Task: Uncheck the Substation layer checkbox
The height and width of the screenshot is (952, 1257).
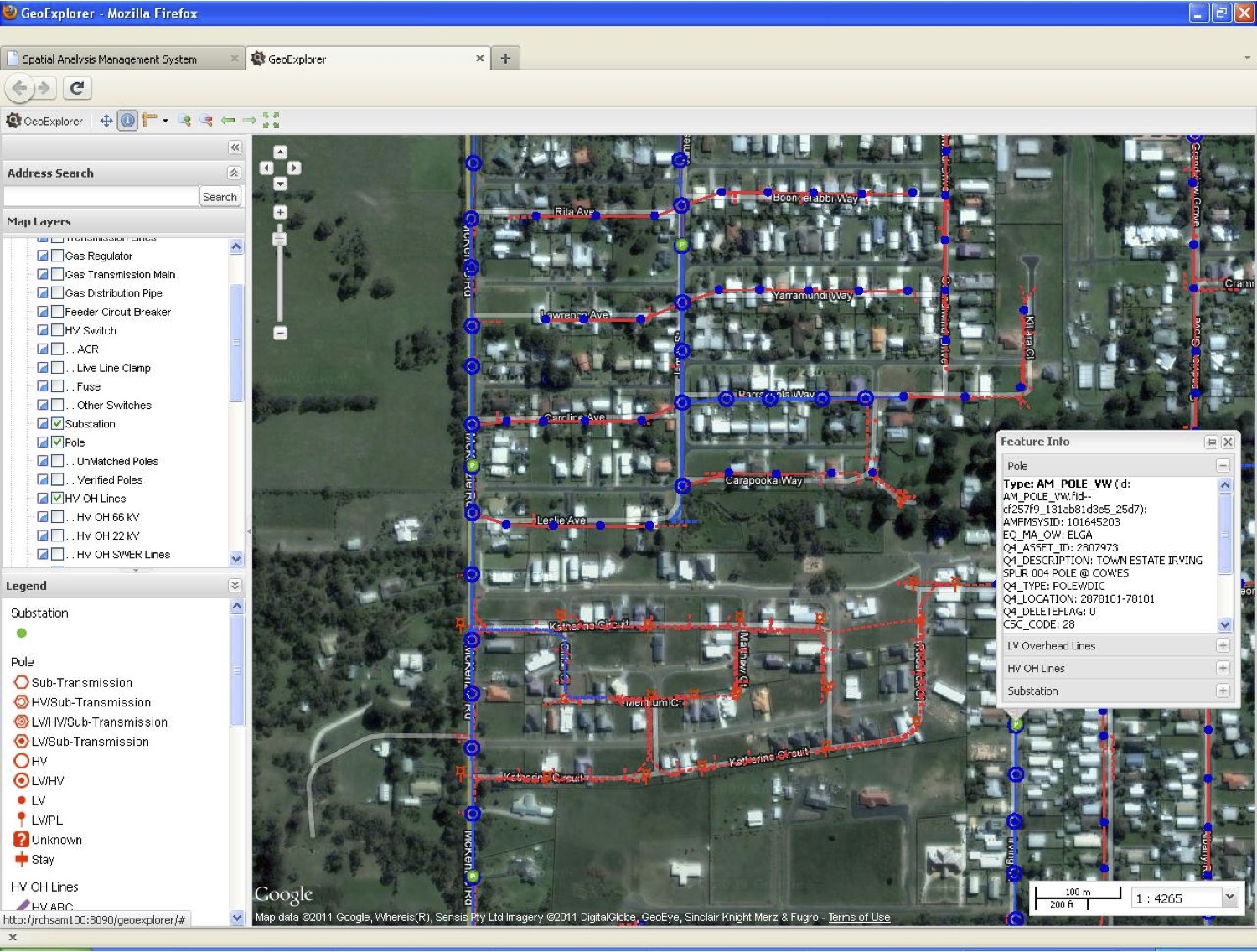Action: pos(58,424)
